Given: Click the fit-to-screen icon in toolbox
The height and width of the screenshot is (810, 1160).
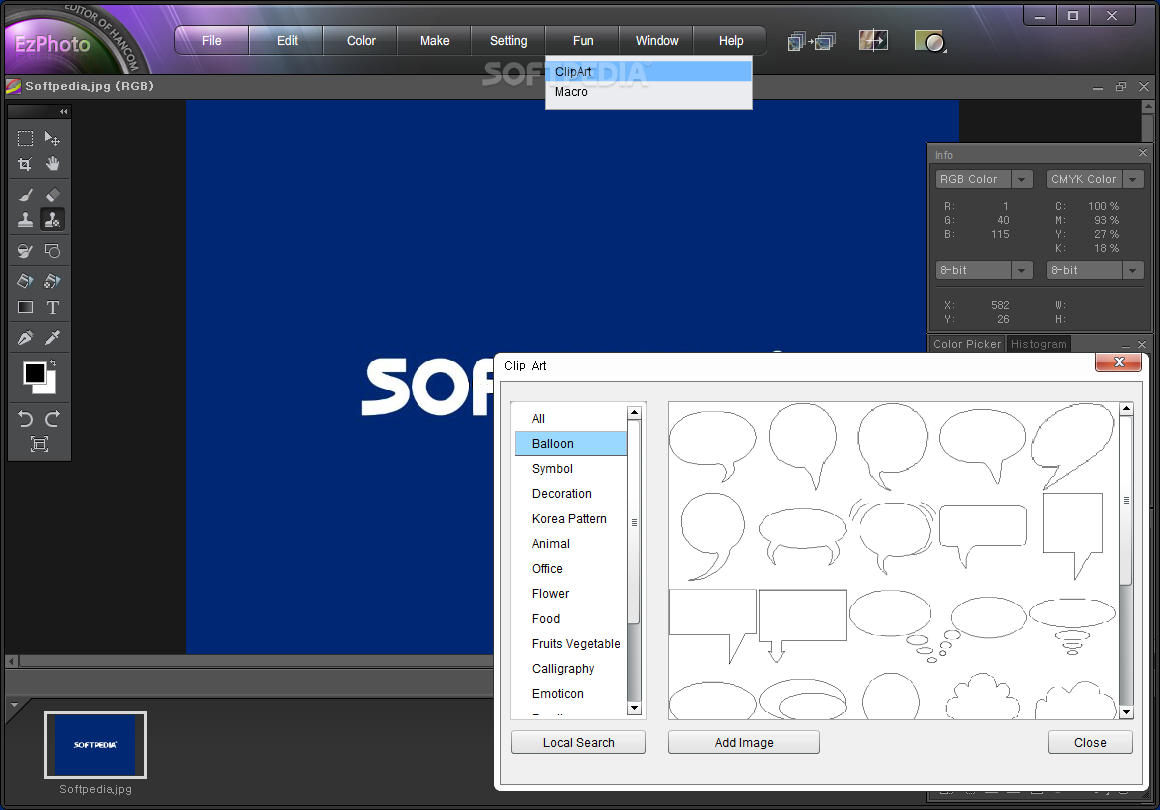Looking at the screenshot, I should pyautogui.click(x=39, y=444).
